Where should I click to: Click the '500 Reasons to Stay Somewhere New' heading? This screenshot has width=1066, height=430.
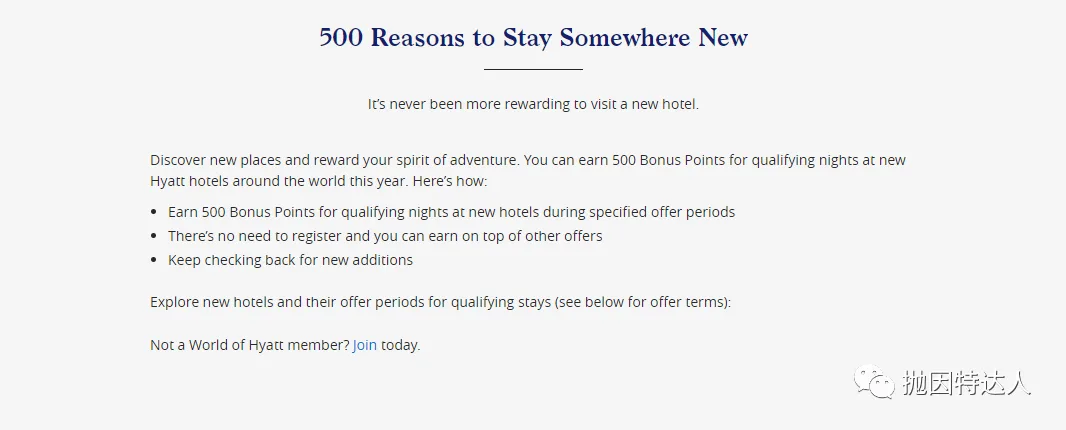tap(534, 37)
